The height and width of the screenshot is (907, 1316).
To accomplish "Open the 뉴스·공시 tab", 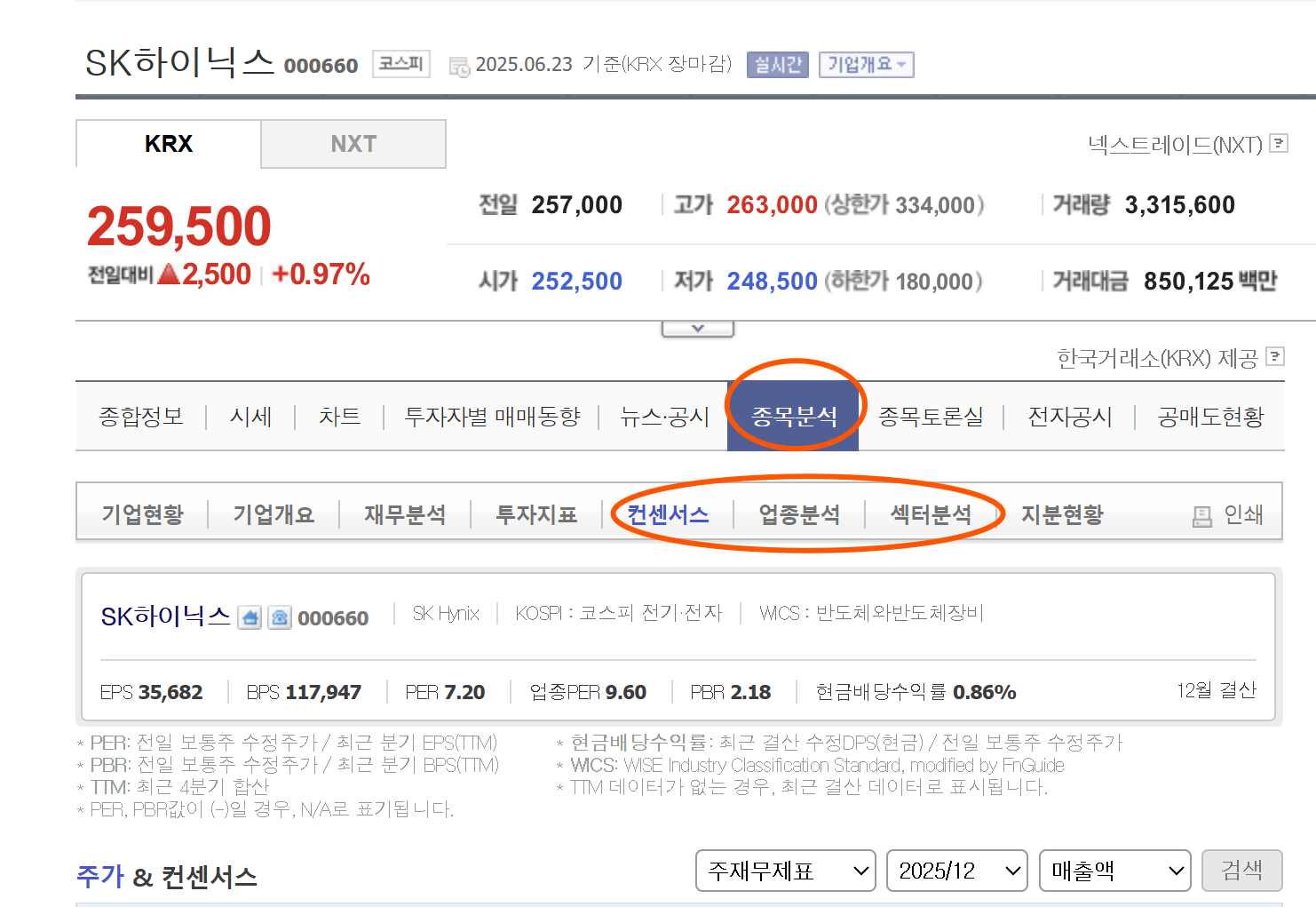I will tap(664, 417).
